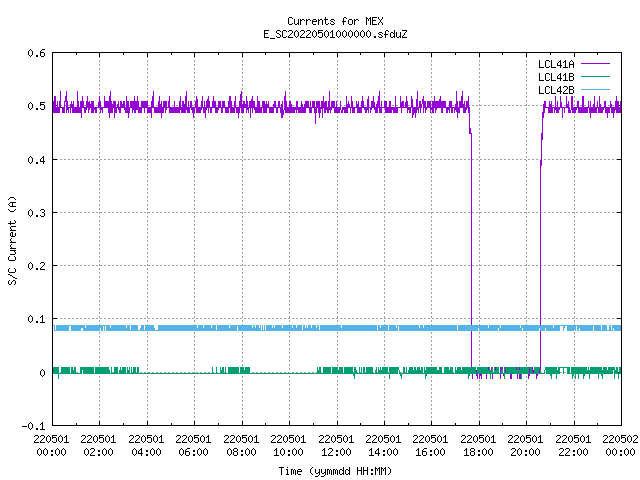Click the green LCL41B legend line sample
640x480 pixels.
(x=595, y=76)
